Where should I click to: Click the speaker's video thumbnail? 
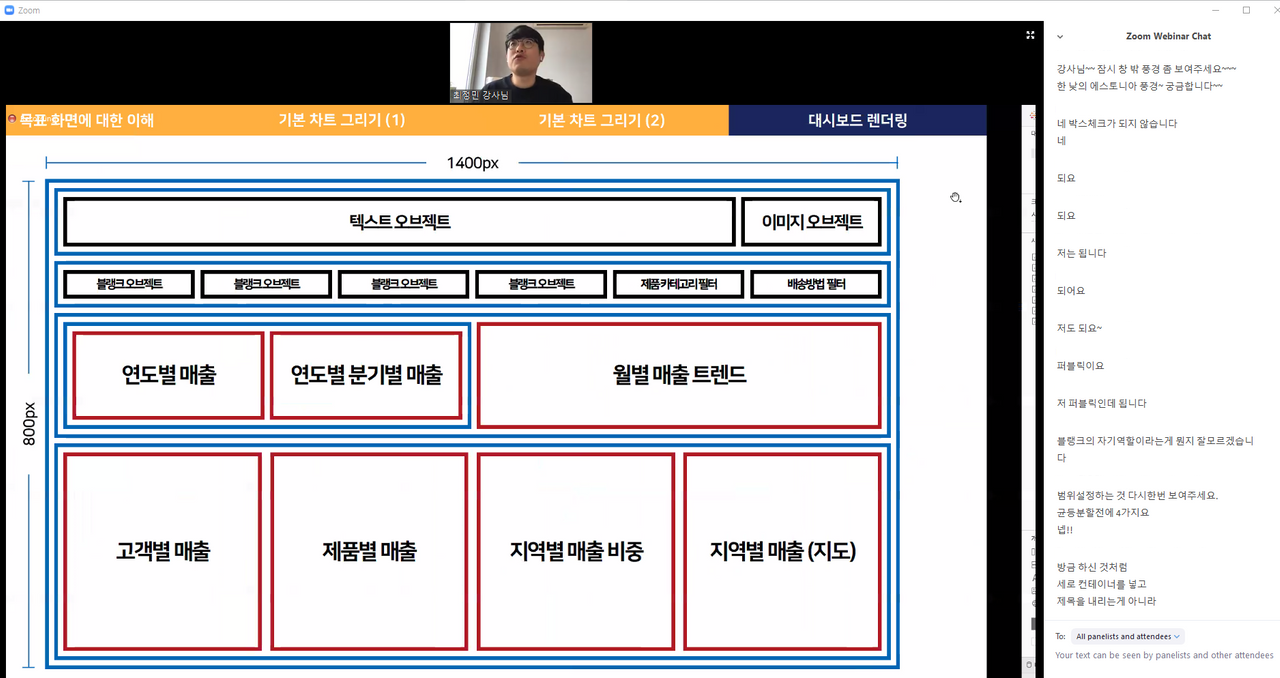click(x=520, y=62)
